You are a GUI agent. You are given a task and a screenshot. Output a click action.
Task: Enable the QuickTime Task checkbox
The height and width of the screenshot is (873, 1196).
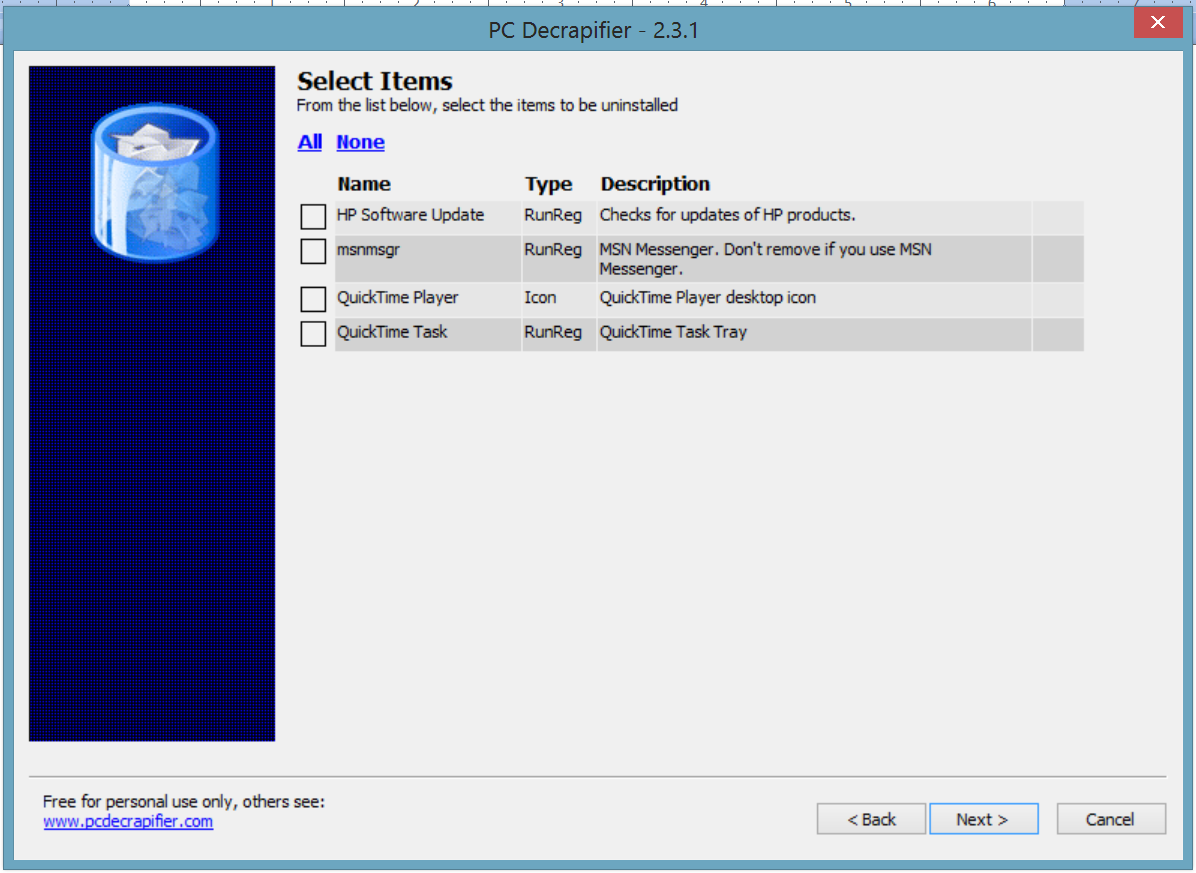pyautogui.click(x=313, y=333)
